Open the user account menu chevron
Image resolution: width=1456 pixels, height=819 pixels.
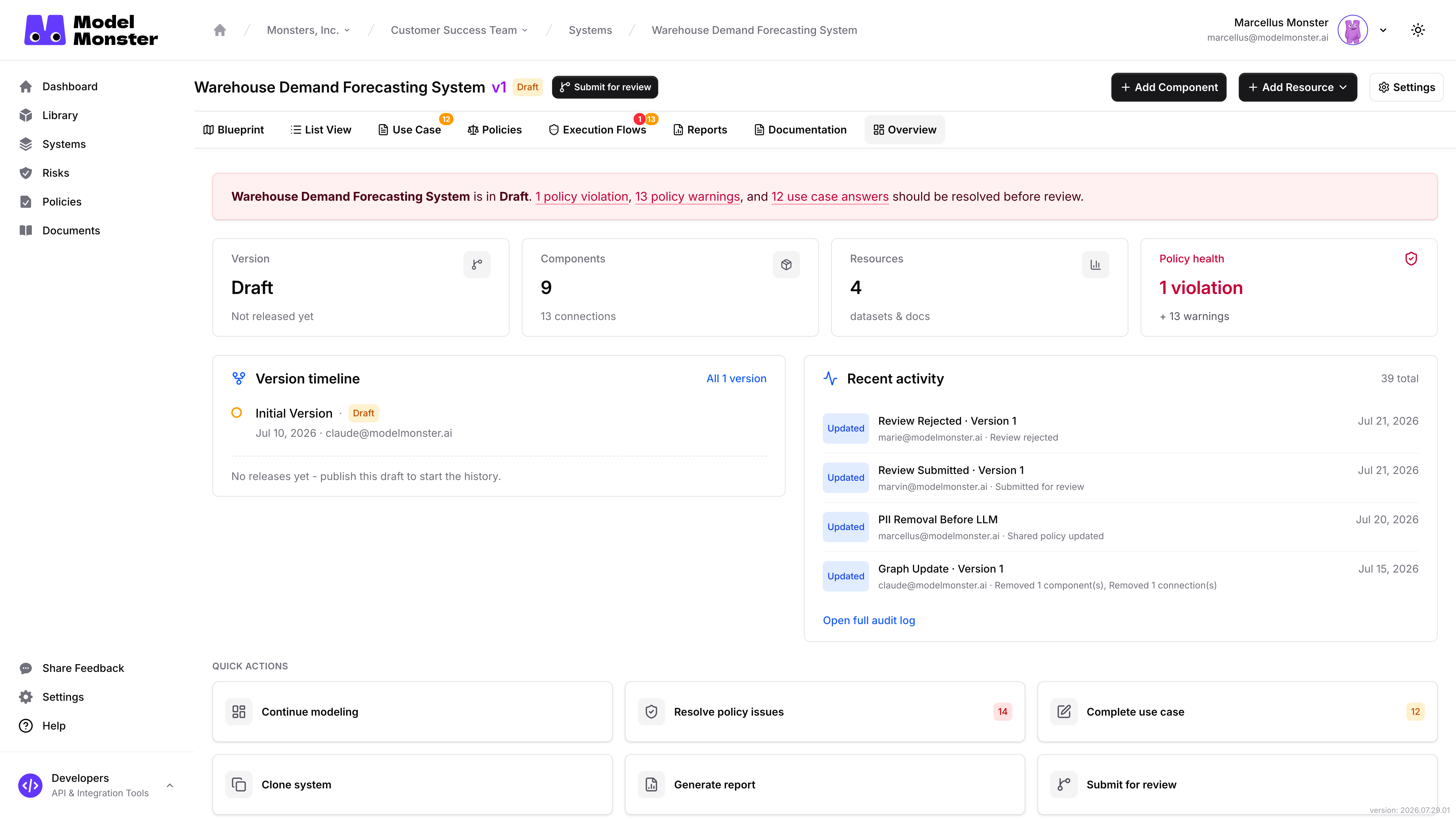(x=1383, y=30)
